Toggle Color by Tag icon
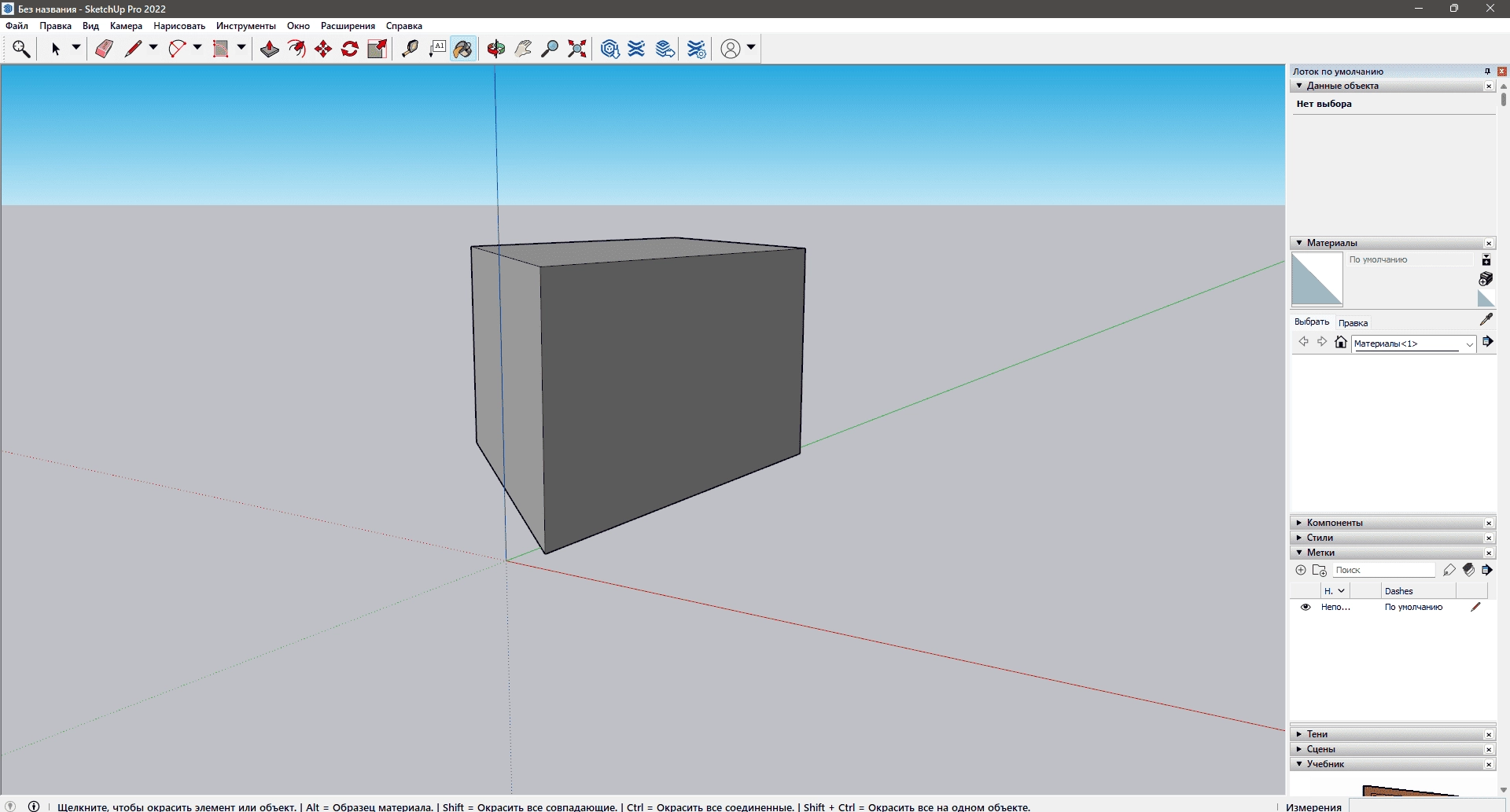 click(x=1468, y=570)
